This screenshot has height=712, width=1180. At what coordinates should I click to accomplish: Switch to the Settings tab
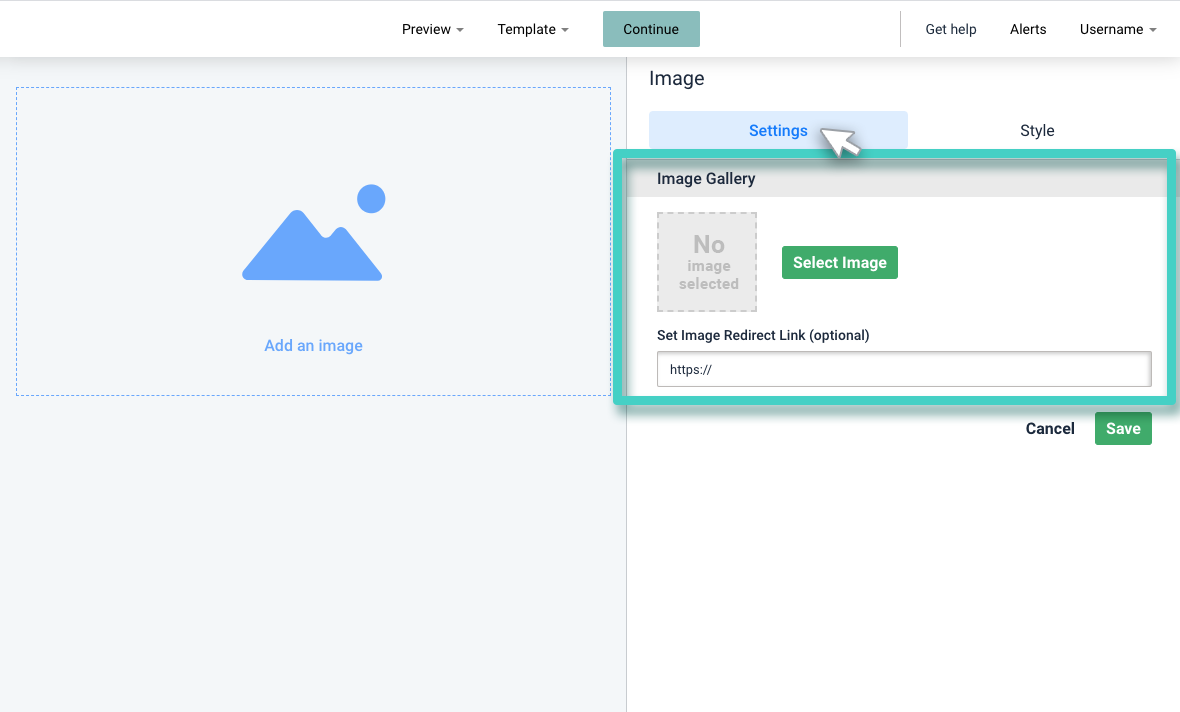[778, 130]
